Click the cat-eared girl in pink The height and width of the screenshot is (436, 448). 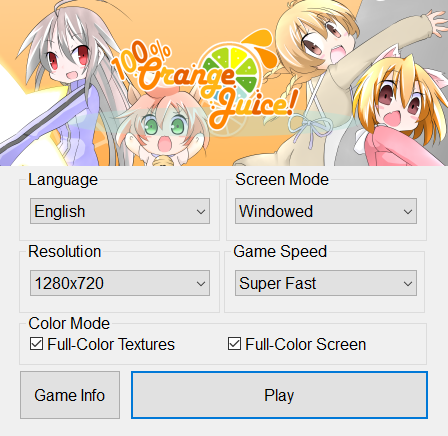[x=400, y=110]
